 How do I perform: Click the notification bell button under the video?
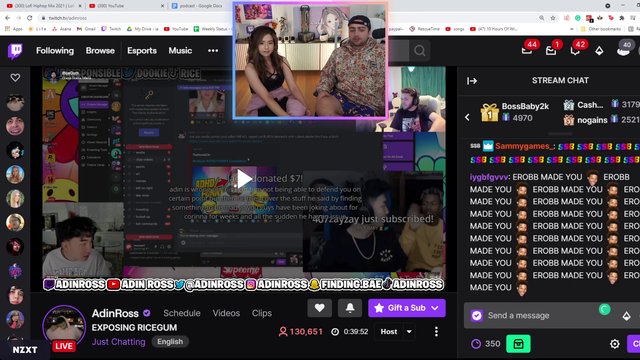[x=350, y=308]
